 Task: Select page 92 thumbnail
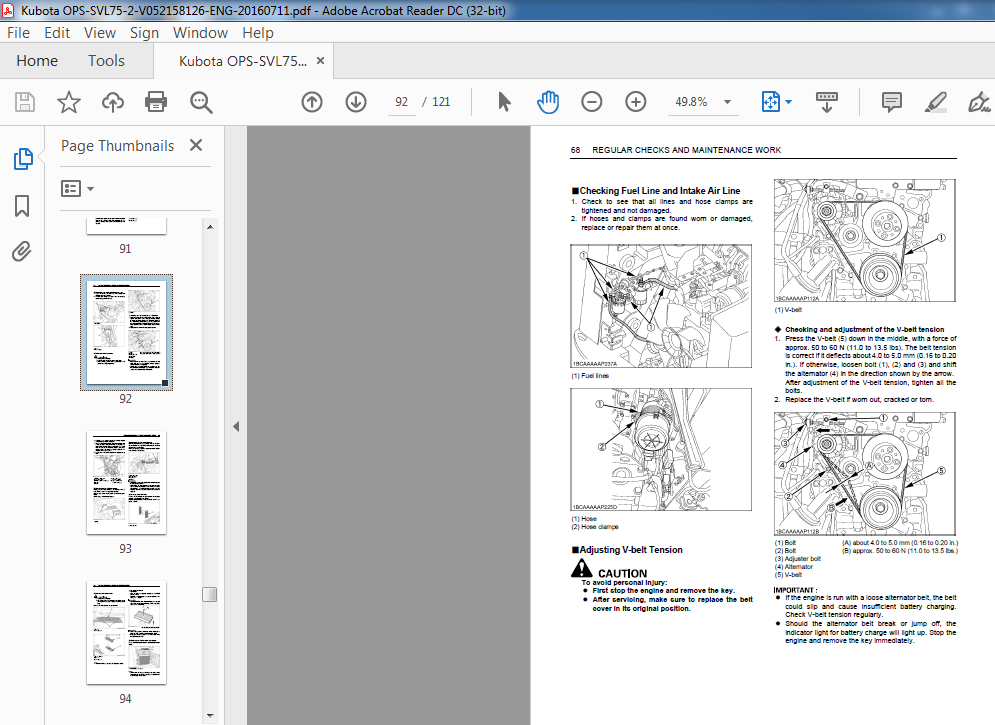[126, 332]
